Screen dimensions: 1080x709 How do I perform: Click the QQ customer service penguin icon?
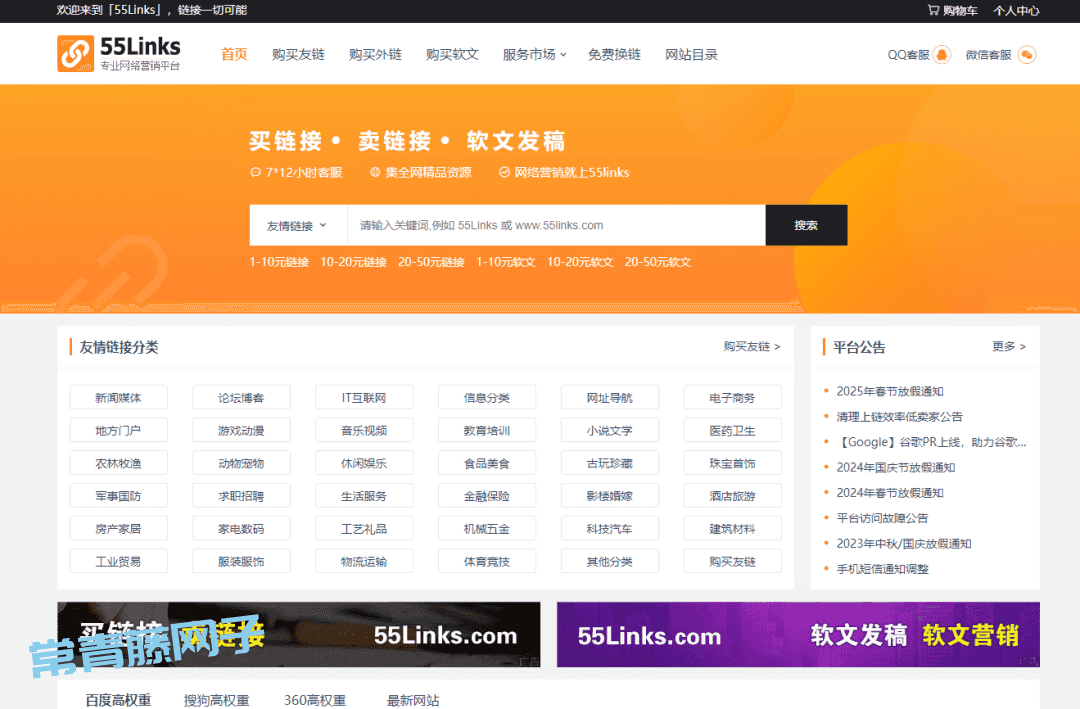click(942, 54)
